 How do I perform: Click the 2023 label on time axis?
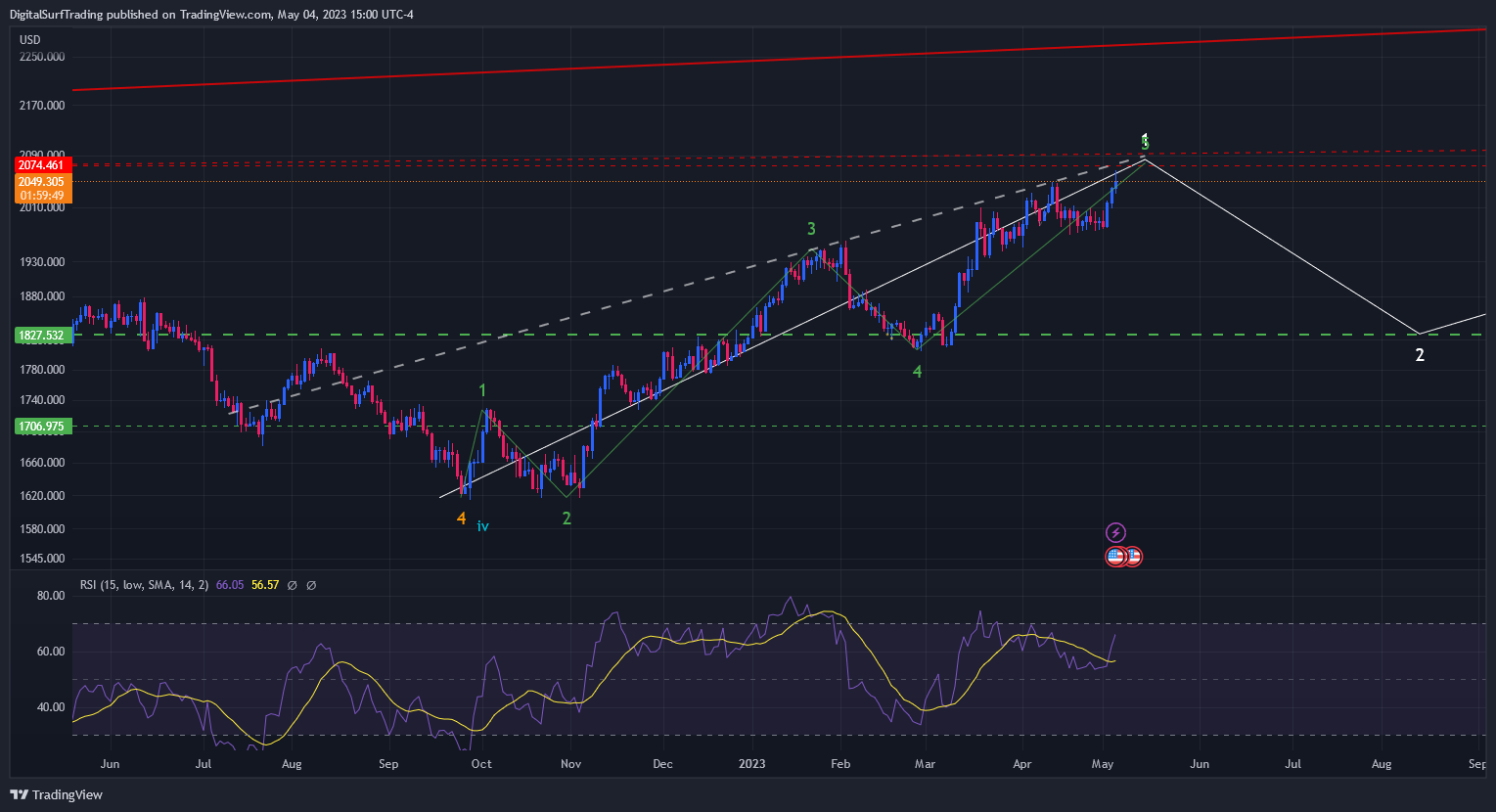click(x=751, y=764)
